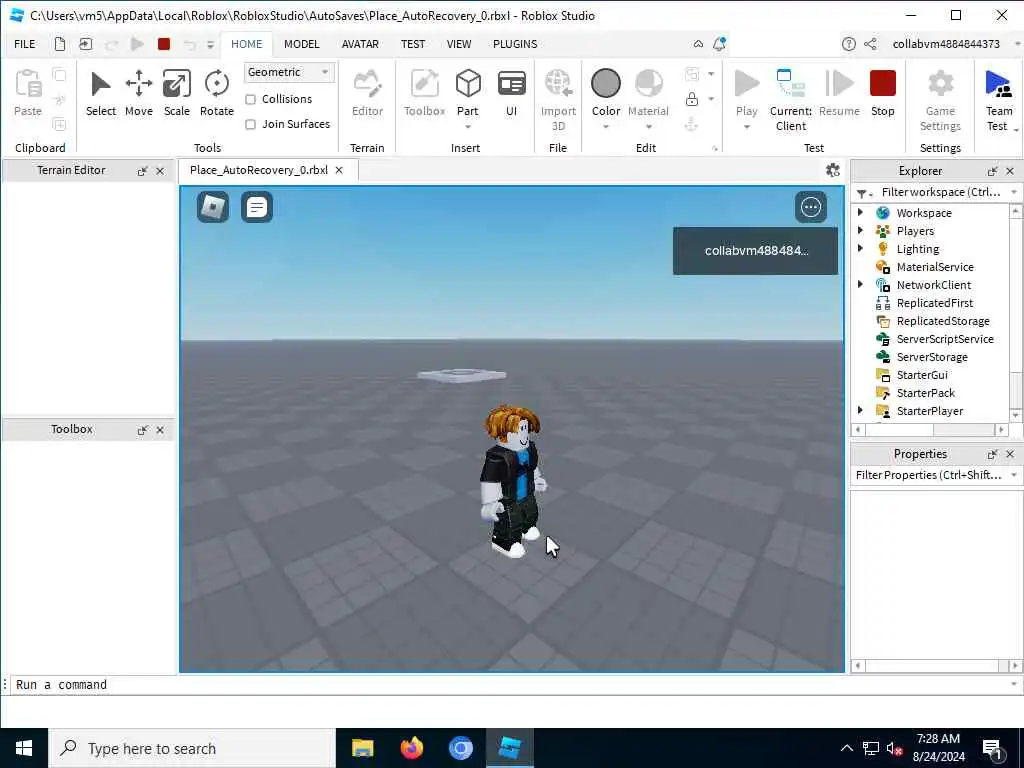Toggle the Collisions checkbox
Screen dimensions: 1024x768
(x=250, y=99)
